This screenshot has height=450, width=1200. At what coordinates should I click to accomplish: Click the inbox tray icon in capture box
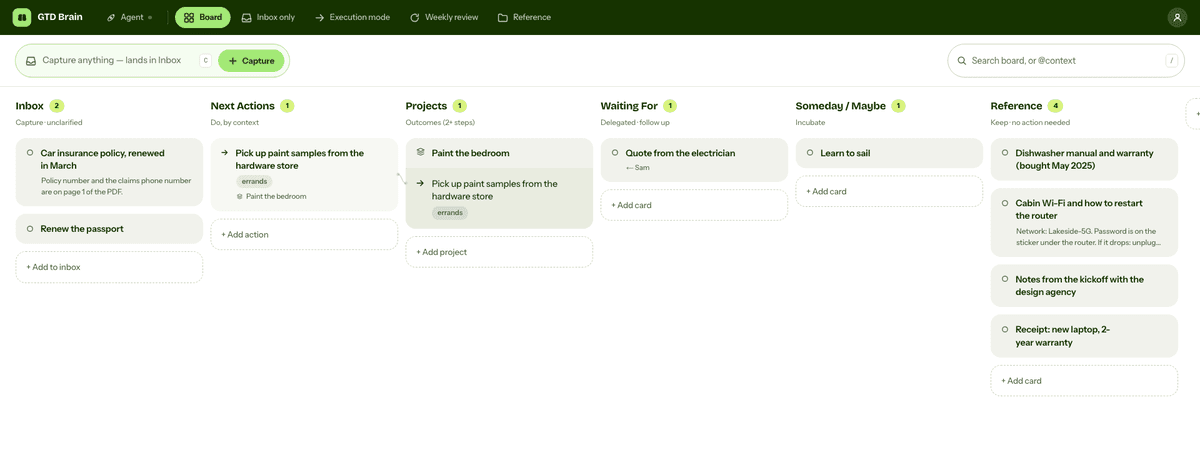point(32,61)
